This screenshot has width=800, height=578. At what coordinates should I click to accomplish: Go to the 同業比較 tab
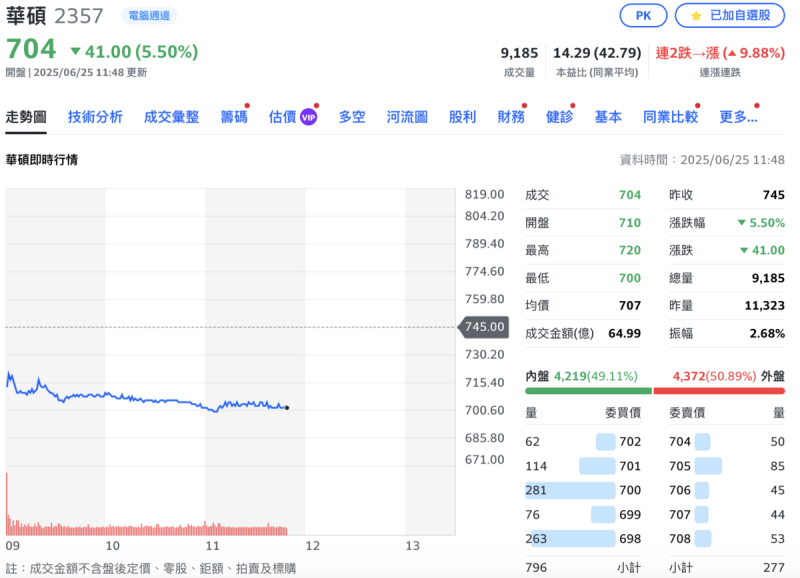[670, 117]
